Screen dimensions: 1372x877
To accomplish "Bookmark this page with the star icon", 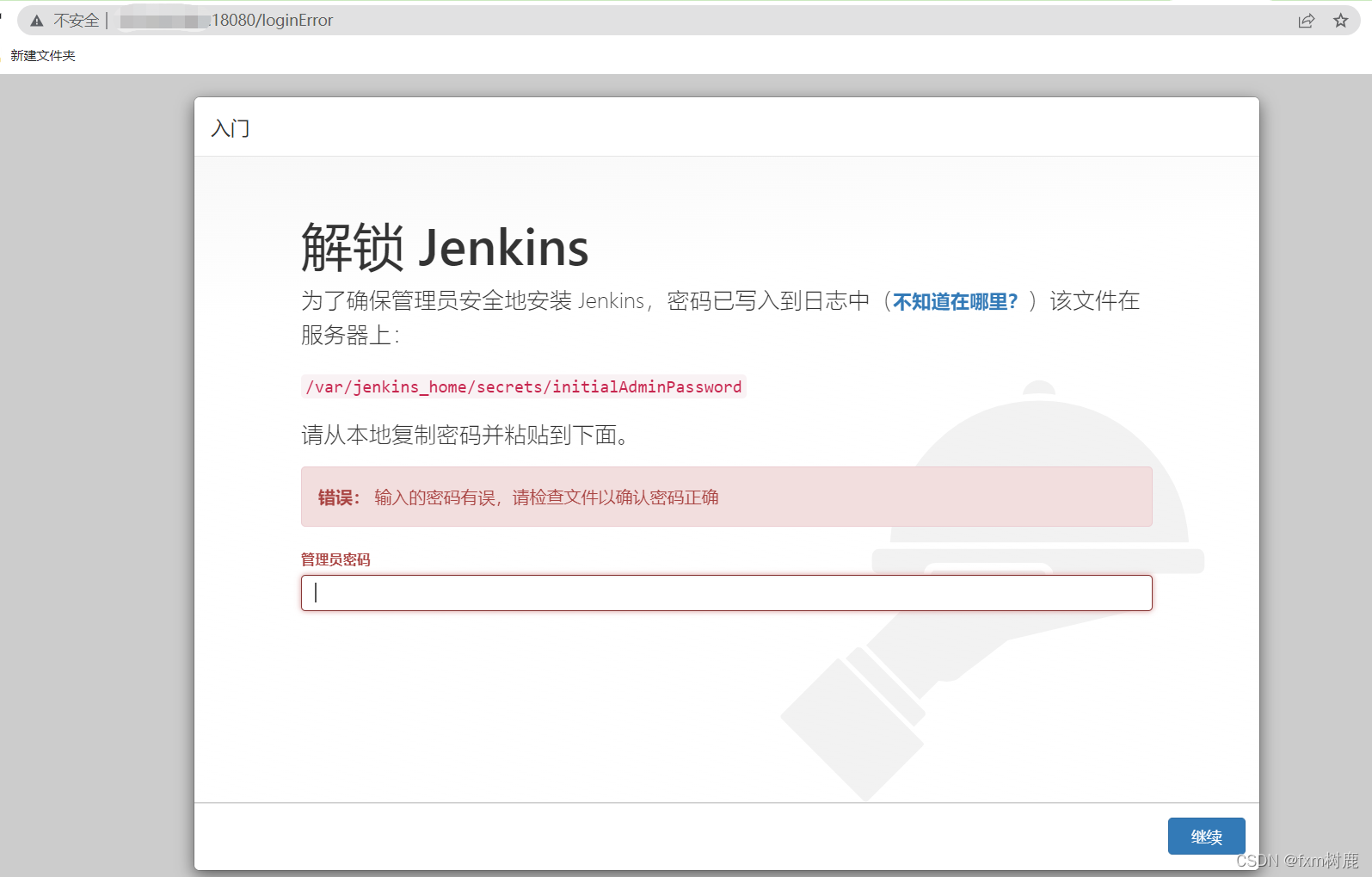I will coord(1340,21).
